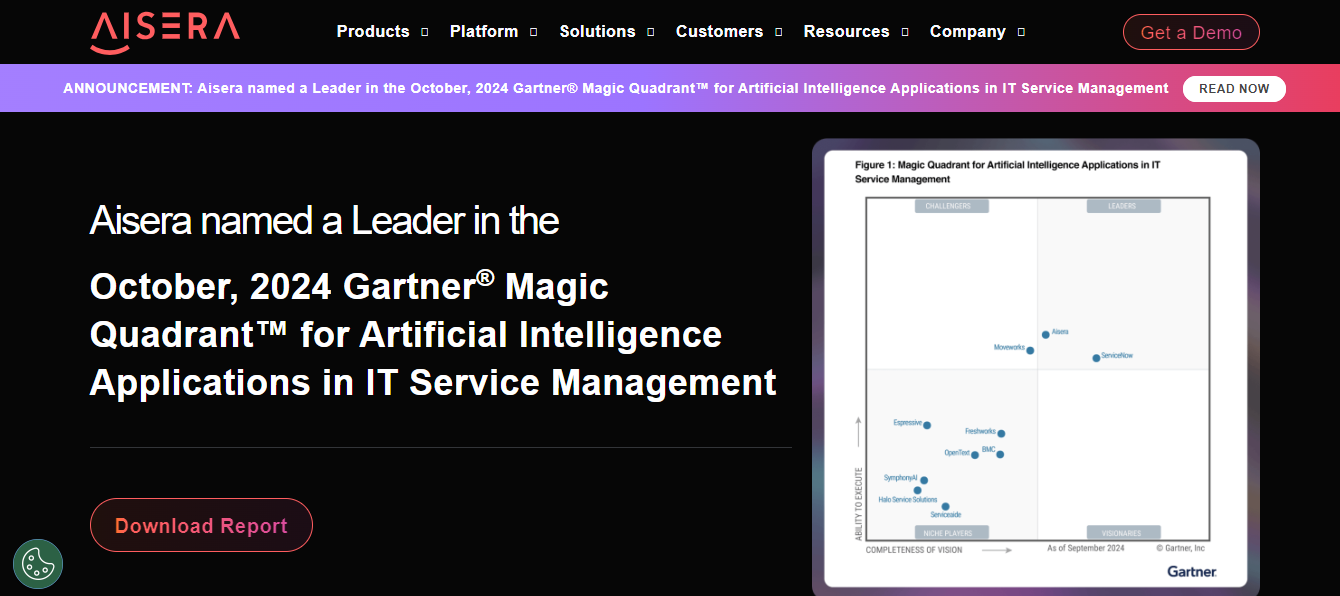Viewport: 1340px width, 596px height.
Task: Expand the dropdown indicator beside Customers
Action: [779, 32]
